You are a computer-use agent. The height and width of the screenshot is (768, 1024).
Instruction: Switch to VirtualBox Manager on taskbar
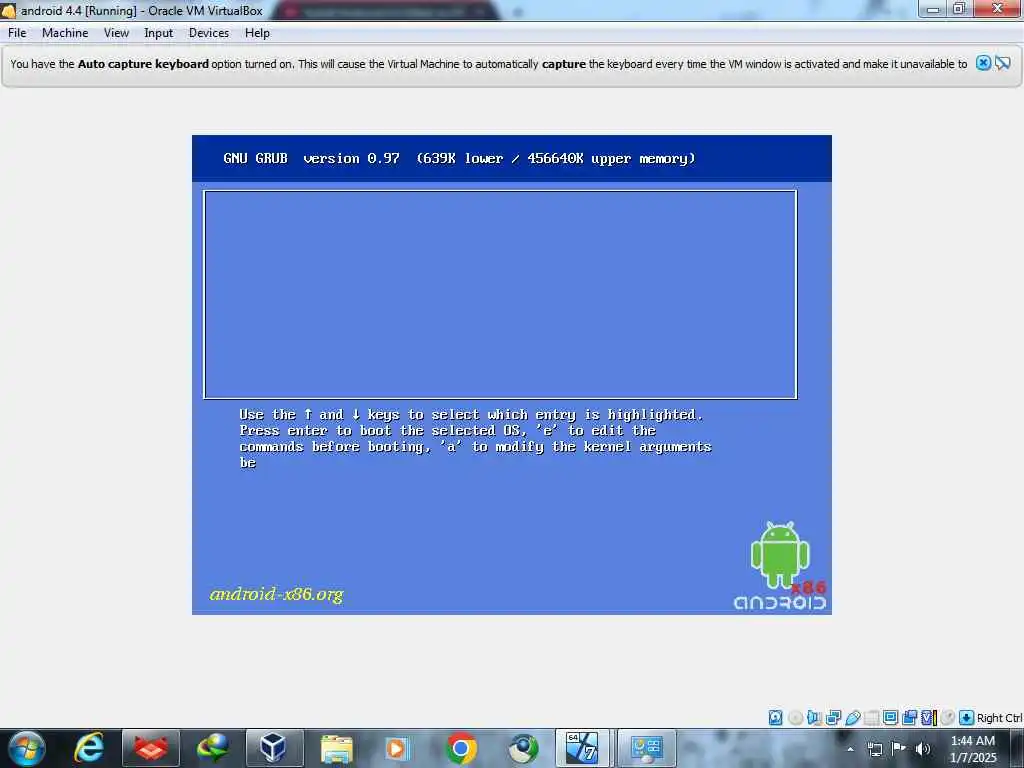point(274,748)
